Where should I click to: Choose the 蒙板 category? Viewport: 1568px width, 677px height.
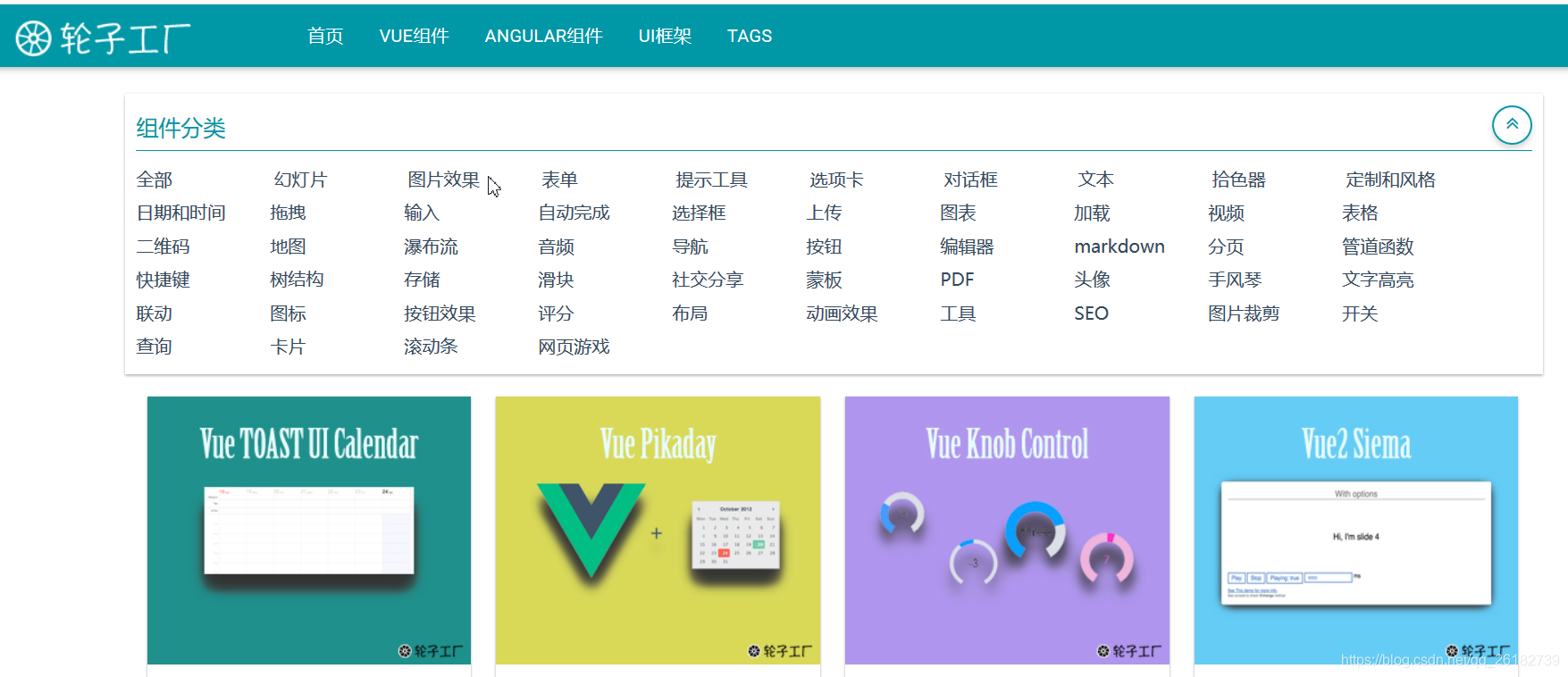click(x=824, y=280)
